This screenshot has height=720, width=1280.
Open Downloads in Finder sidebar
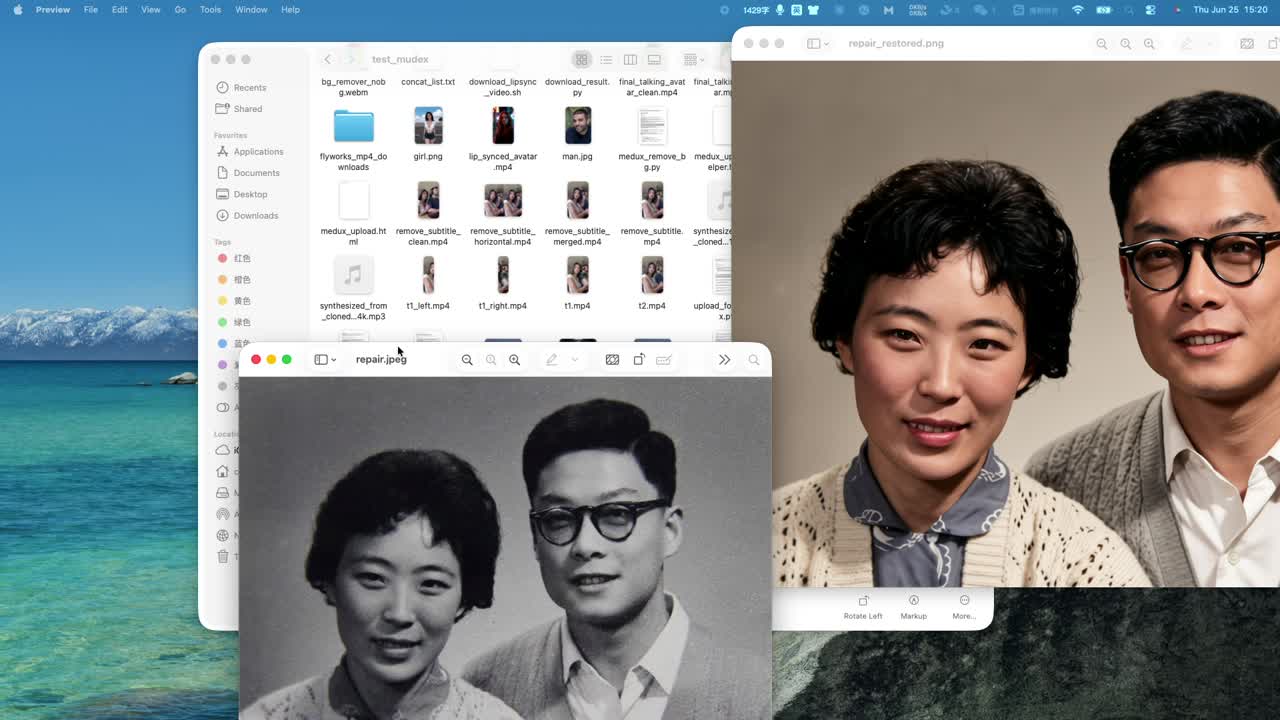247,216
